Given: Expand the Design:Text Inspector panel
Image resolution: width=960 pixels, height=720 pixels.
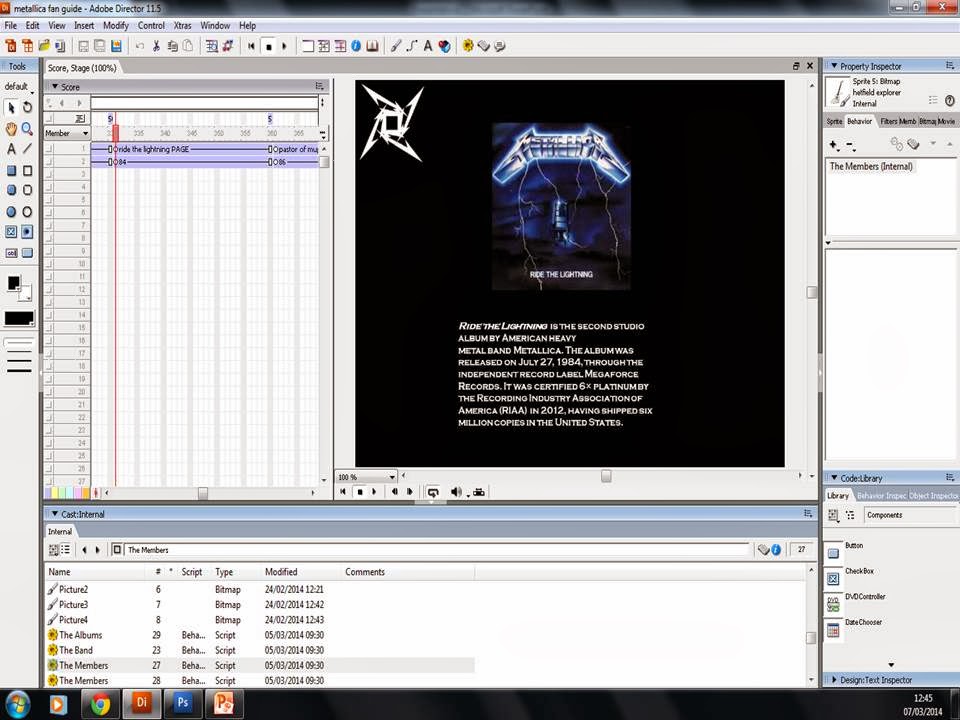Looking at the screenshot, I should coord(833,680).
